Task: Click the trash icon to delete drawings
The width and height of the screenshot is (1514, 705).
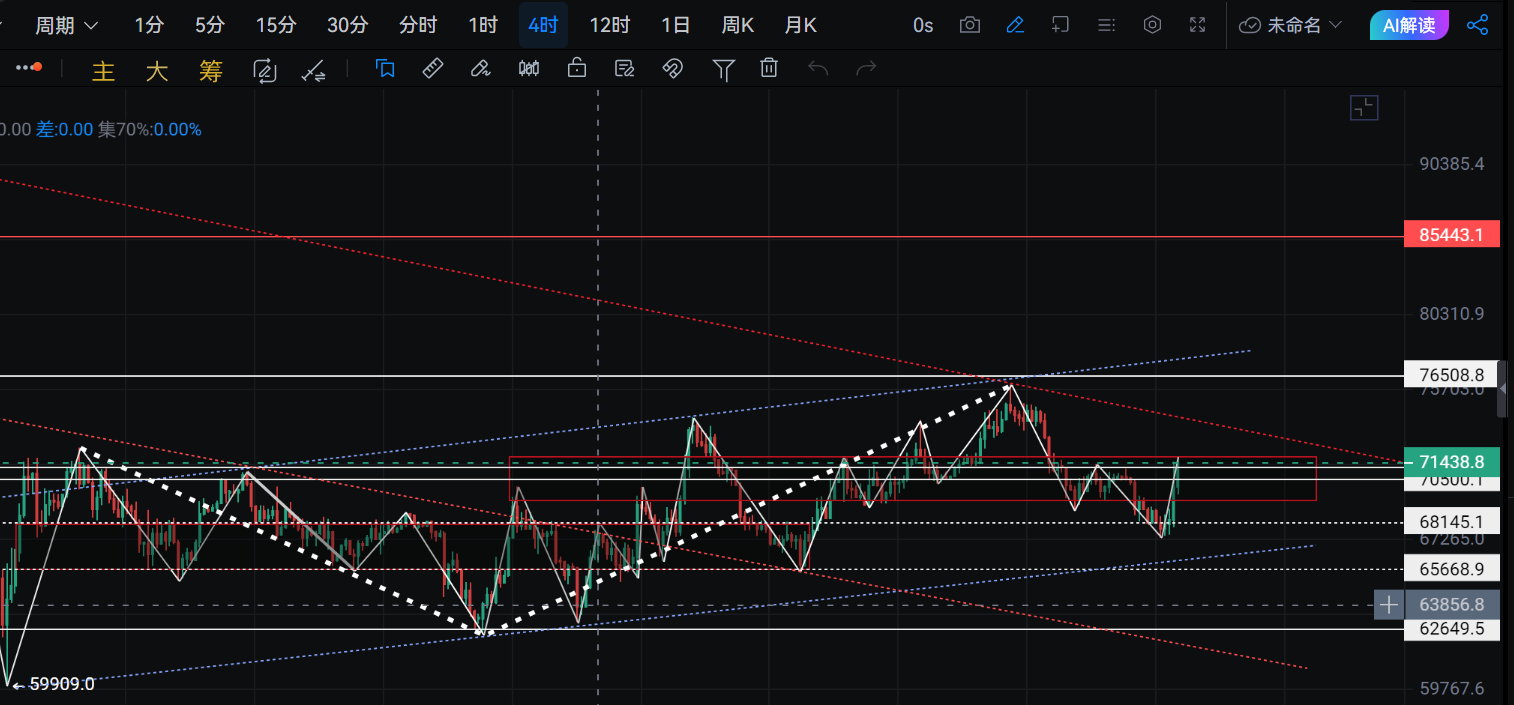Action: pyautogui.click(x=768, y=68)
